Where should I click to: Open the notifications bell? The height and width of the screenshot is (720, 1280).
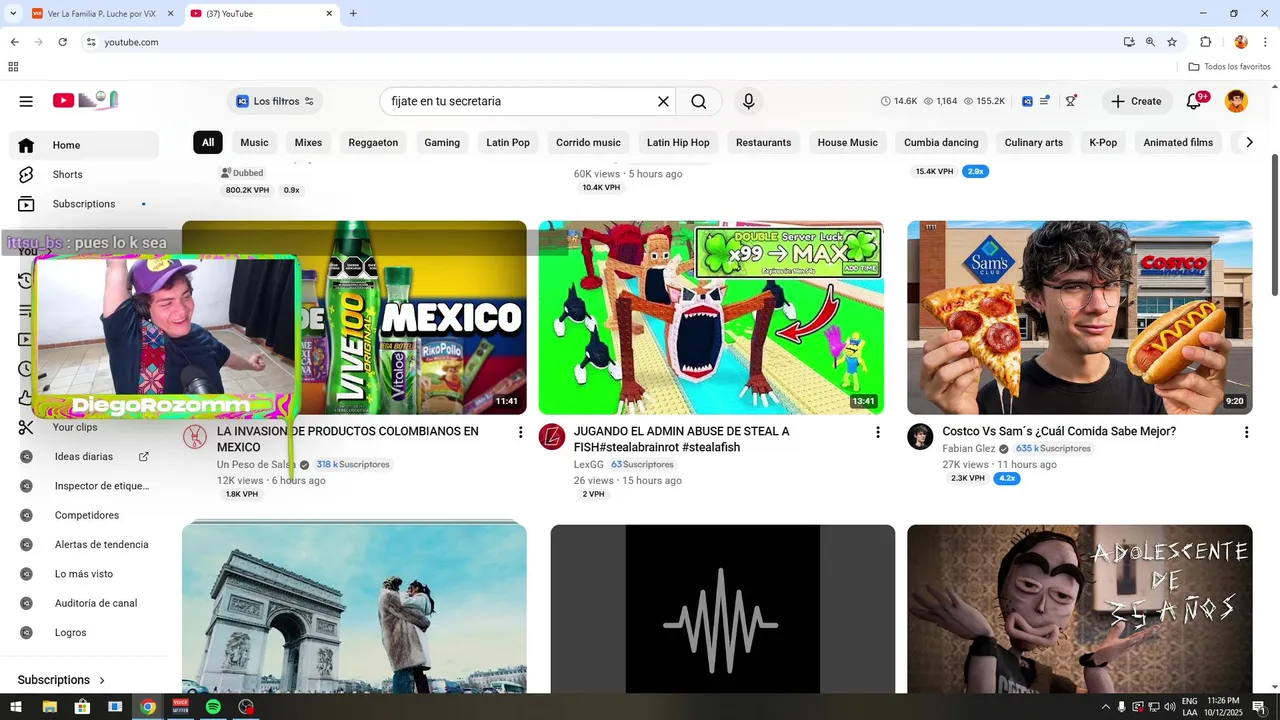pos(1193,101)
